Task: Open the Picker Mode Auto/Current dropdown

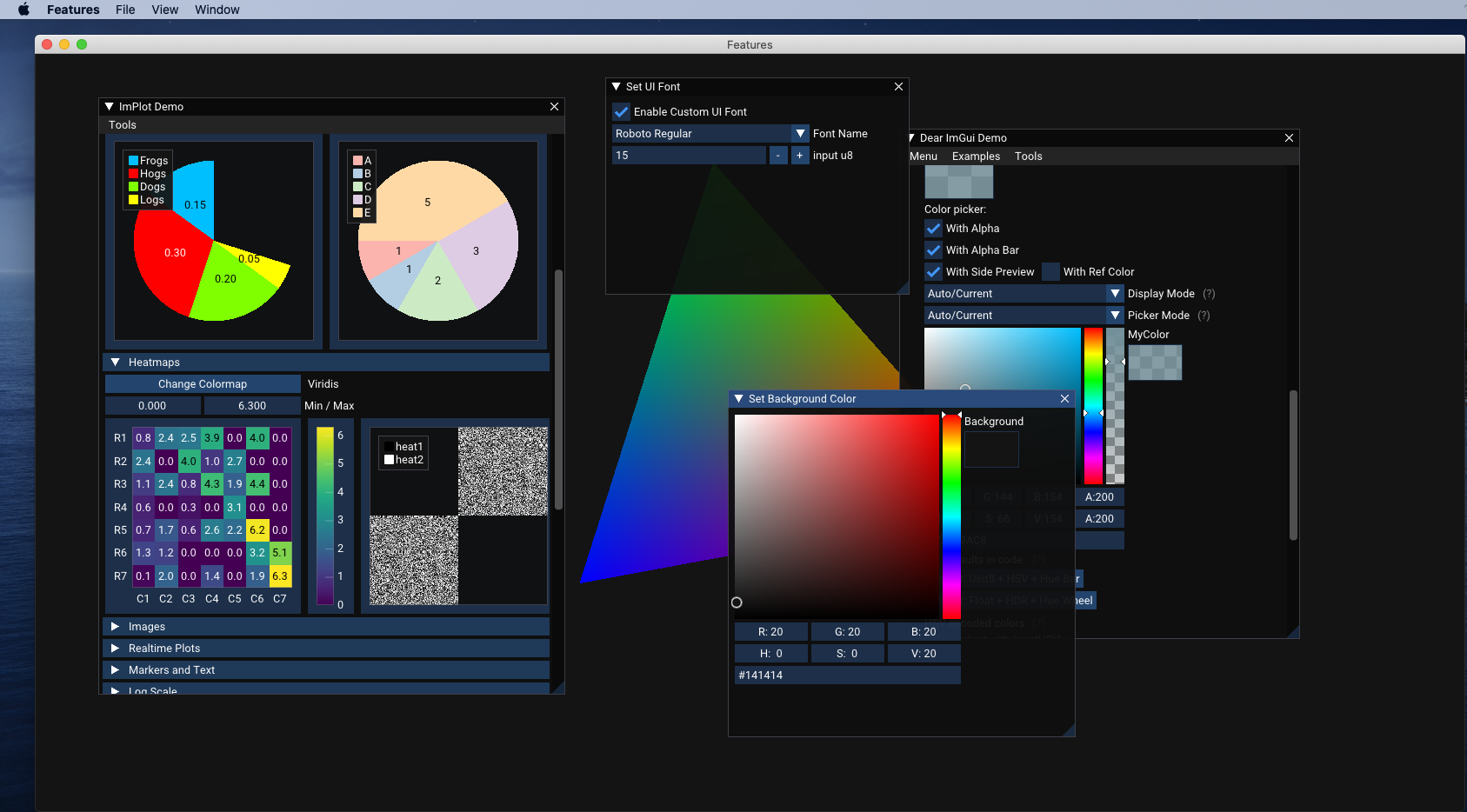Action: [1024, 316]
